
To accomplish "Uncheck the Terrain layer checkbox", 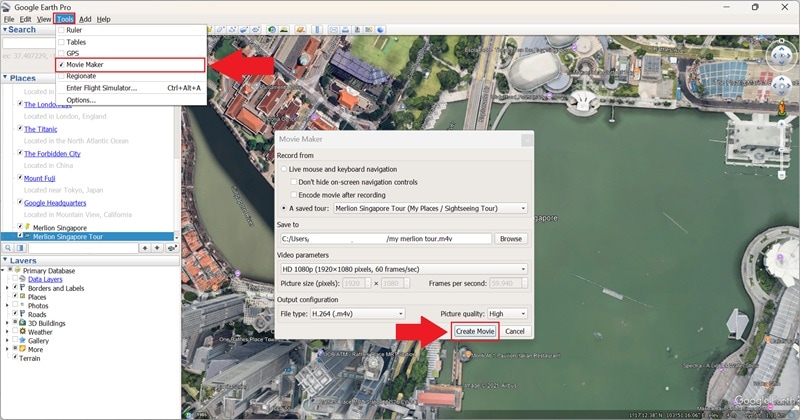I will pos(15,357).
